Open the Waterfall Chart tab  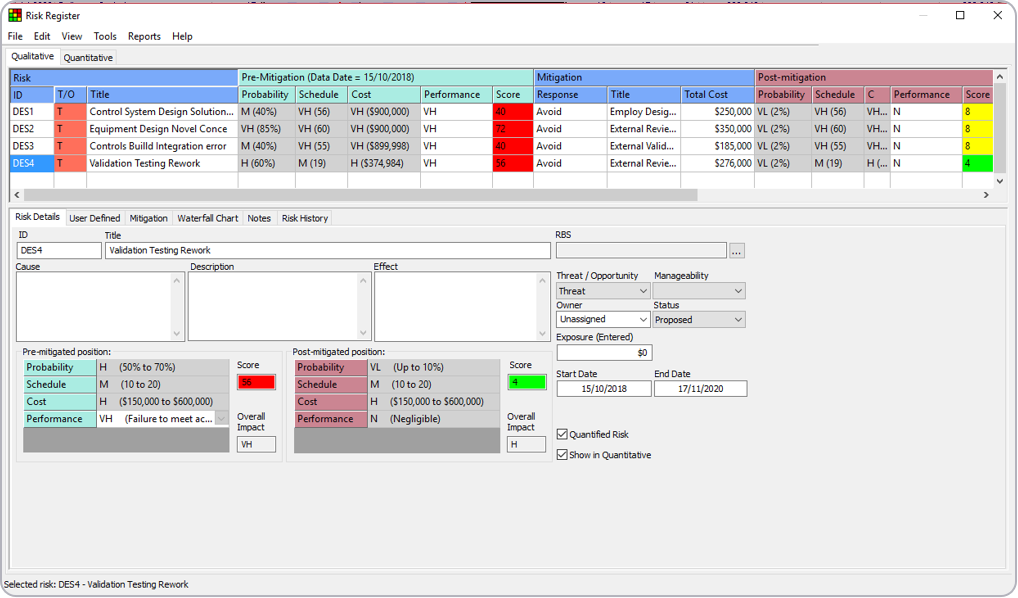pos(208,218)
